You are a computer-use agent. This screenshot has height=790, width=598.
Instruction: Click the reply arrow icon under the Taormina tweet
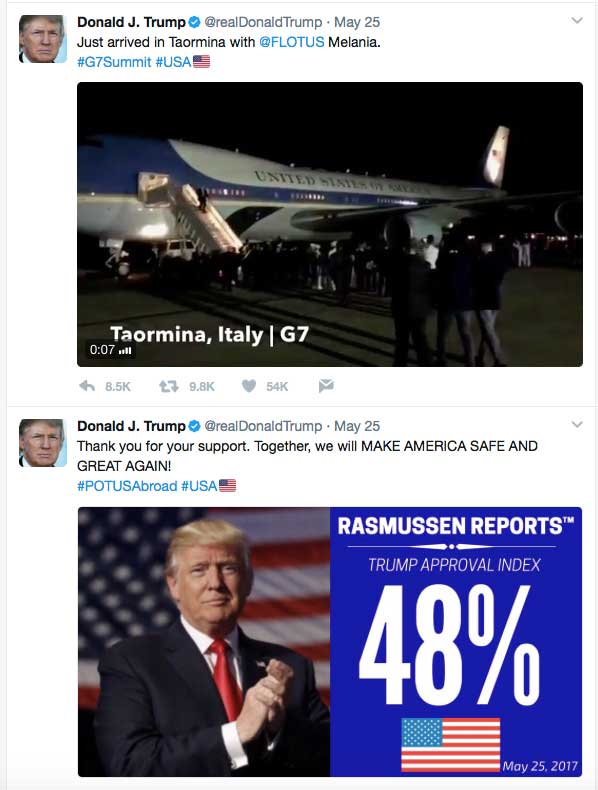87,386
